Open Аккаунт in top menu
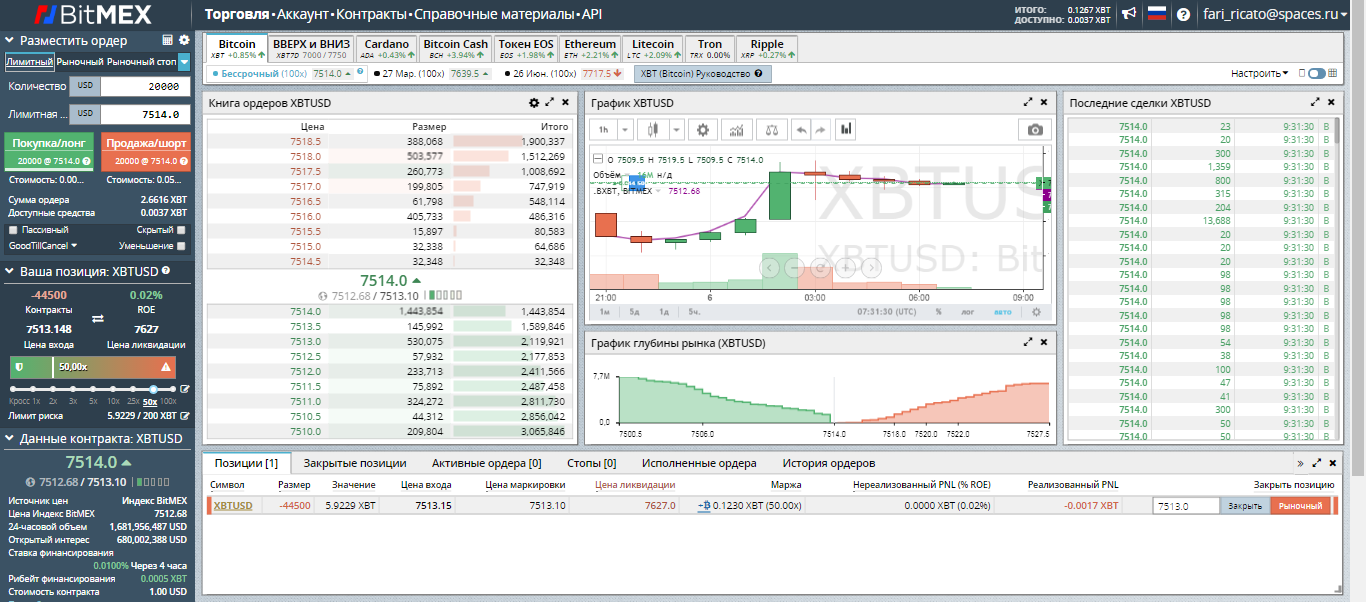The image size is (1366, 602). (x=302, y=15)
